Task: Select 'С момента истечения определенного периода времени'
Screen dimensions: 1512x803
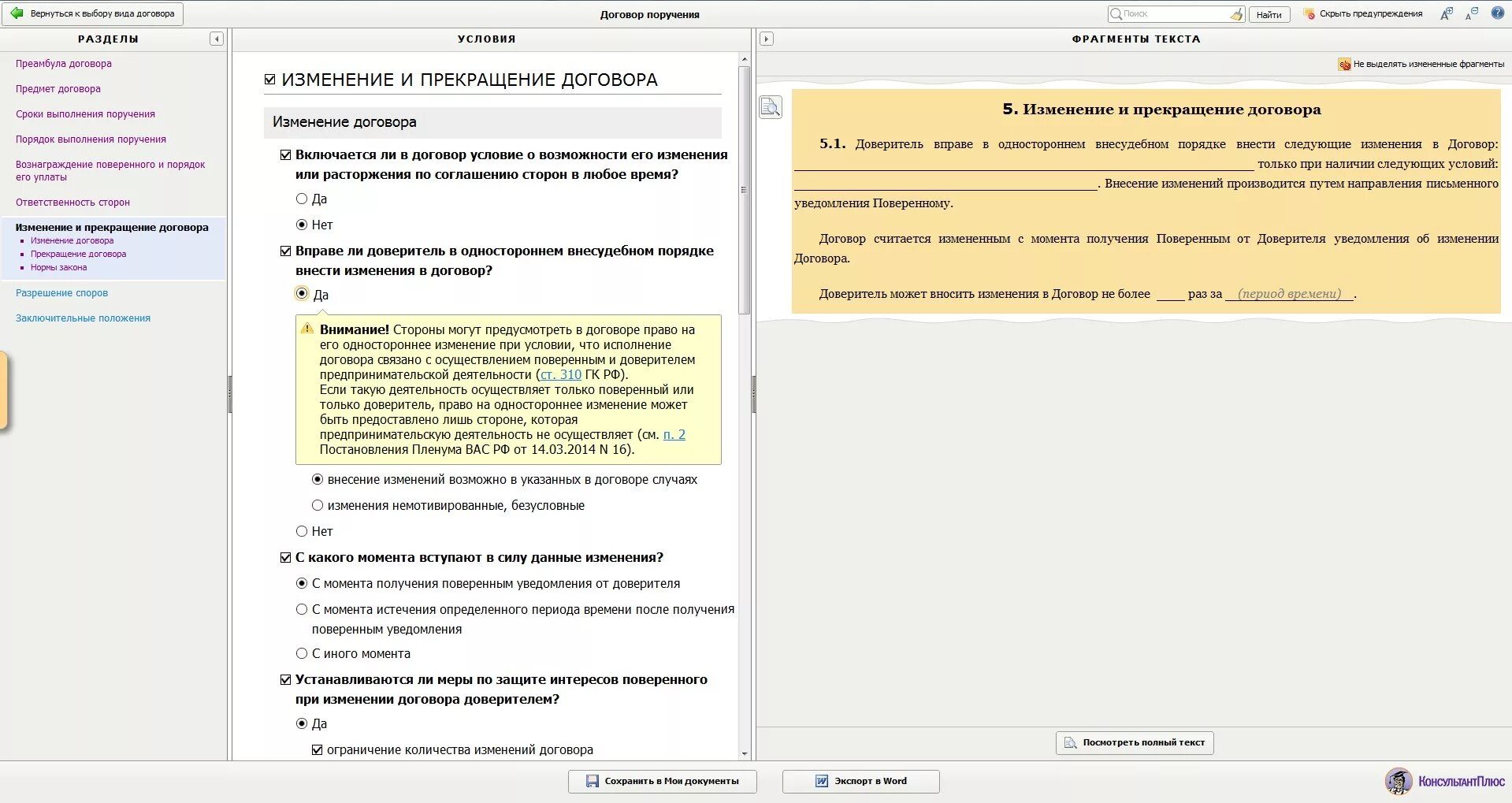Action: (x=302, y=609)
